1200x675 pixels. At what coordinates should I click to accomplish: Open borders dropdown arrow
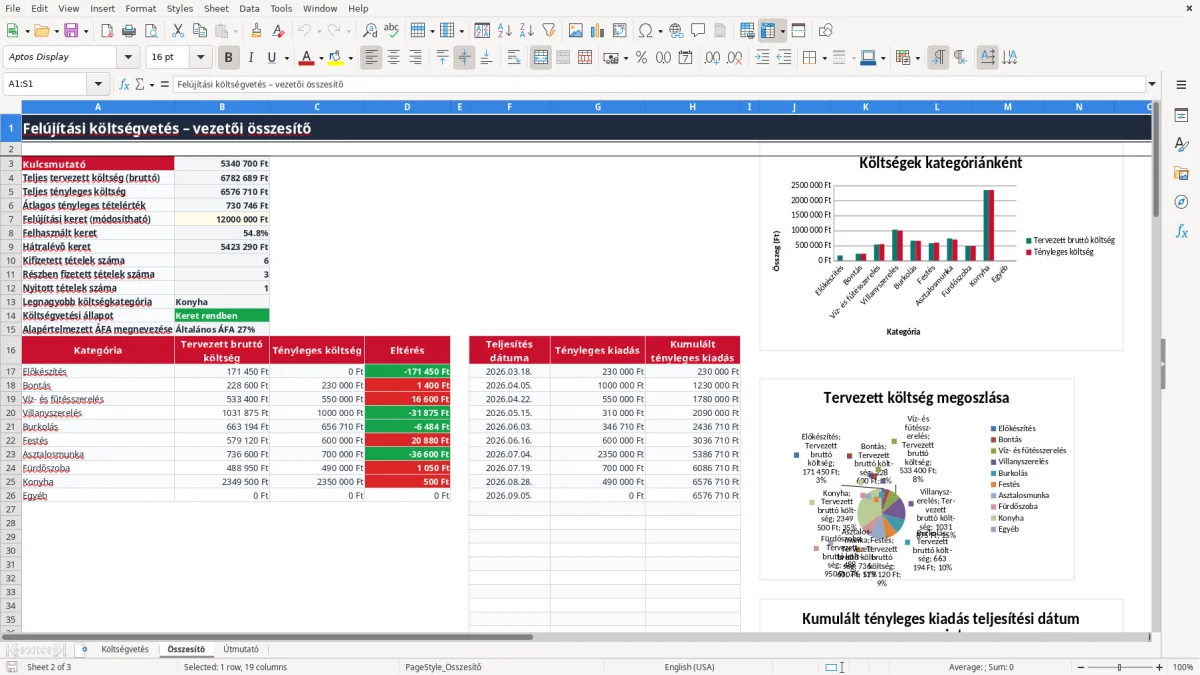click(823, 58)
